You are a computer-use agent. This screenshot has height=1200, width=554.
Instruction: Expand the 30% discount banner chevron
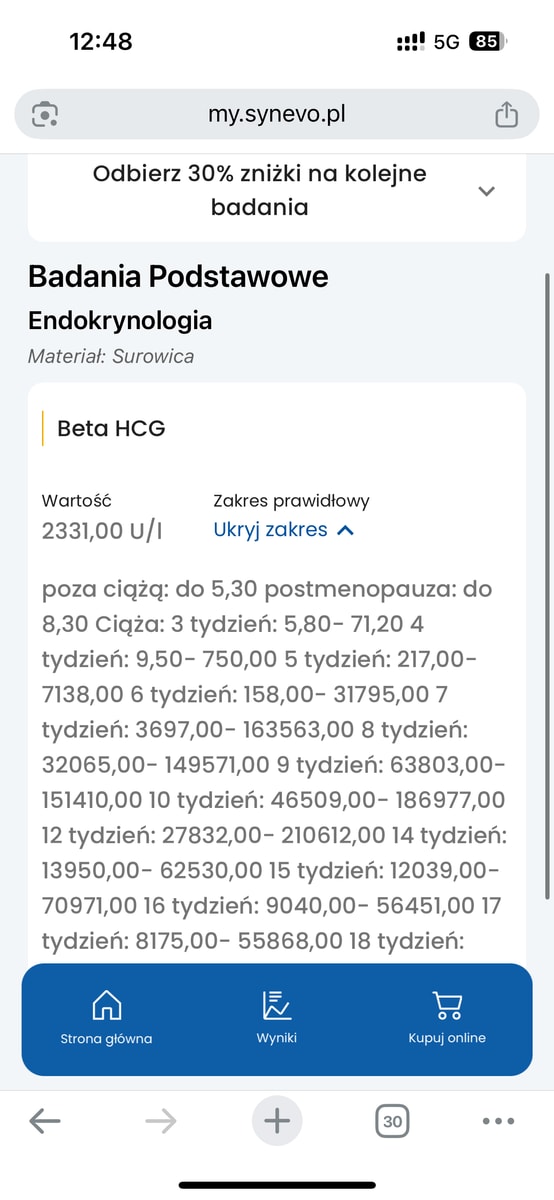click(487, 191)
